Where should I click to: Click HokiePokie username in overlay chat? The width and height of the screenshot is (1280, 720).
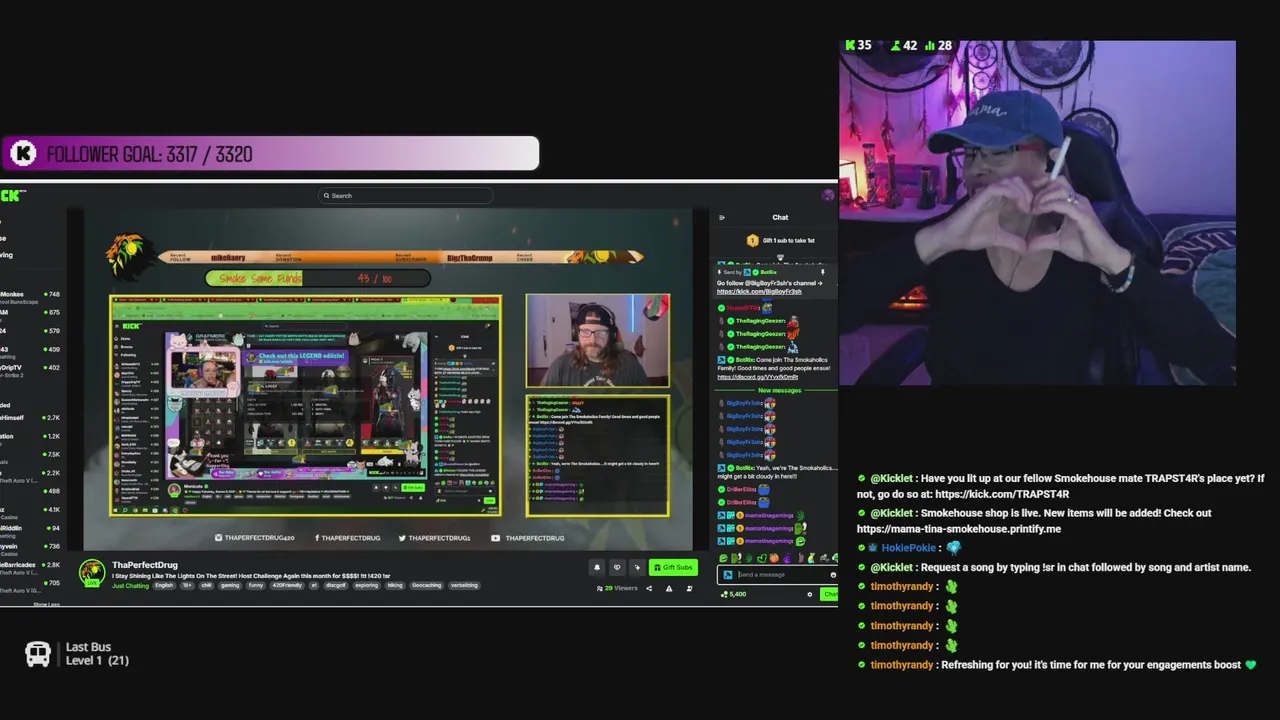(x=908, y=548)
